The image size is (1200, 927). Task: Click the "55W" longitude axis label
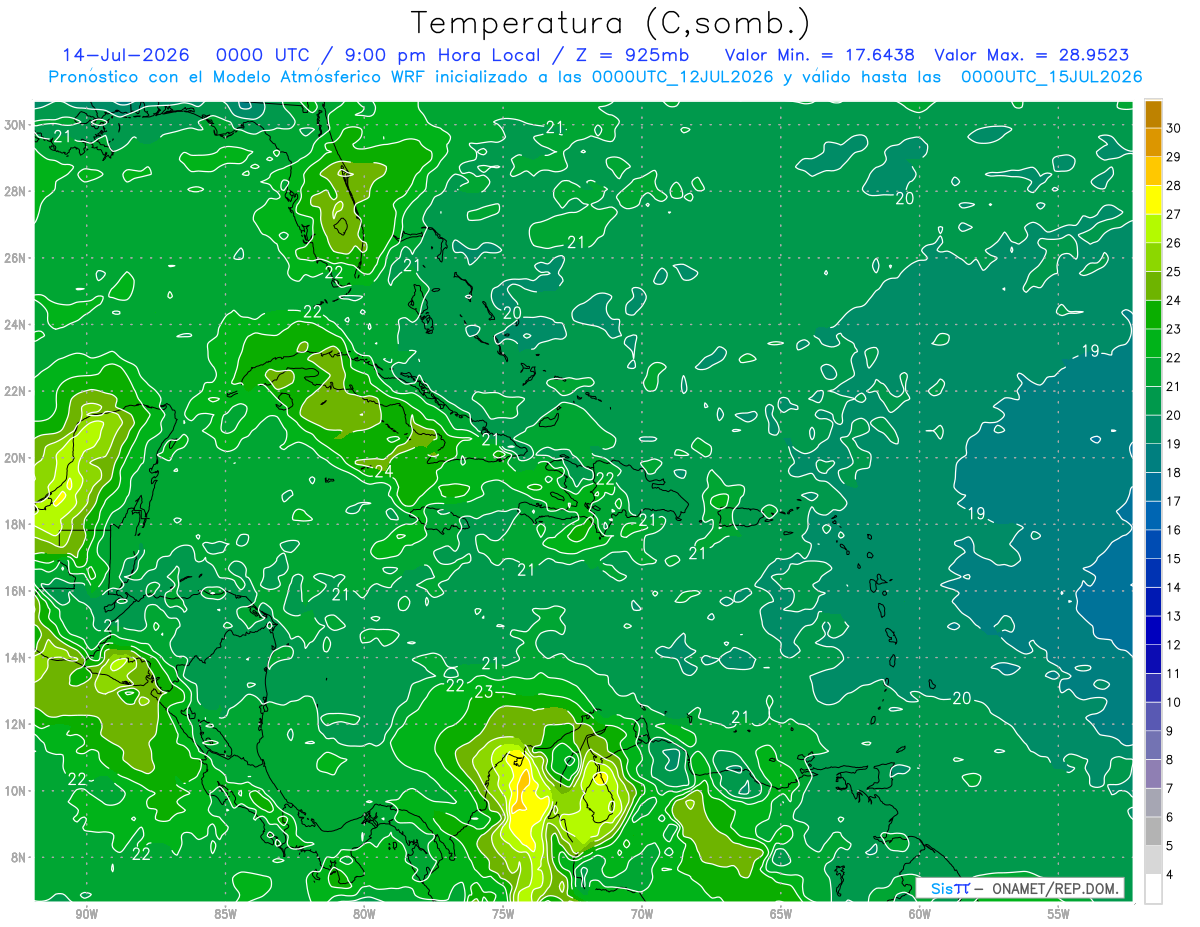click(x=1059, y=913)
